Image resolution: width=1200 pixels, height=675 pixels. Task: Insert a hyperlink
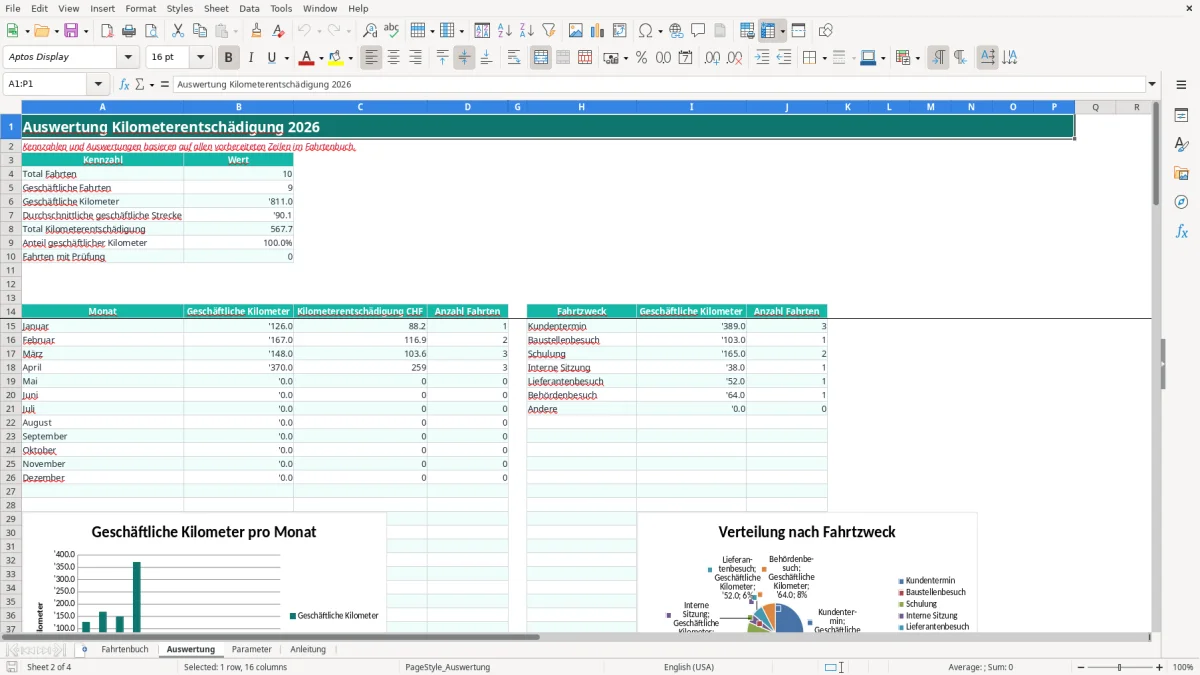click(676, 31)
